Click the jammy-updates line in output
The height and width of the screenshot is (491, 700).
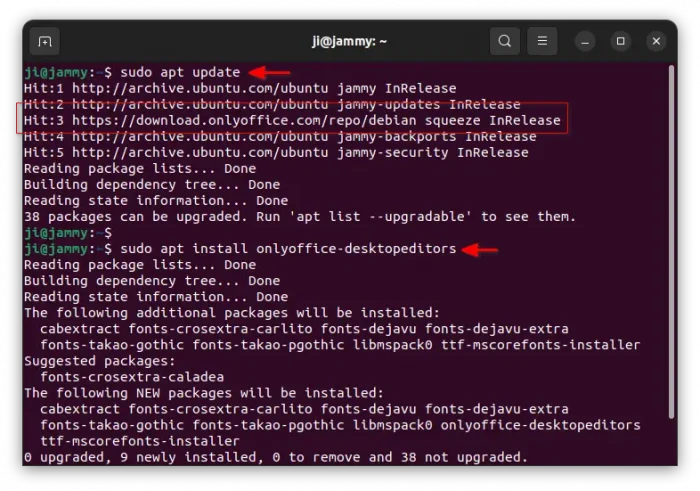[x=270, y=104]
